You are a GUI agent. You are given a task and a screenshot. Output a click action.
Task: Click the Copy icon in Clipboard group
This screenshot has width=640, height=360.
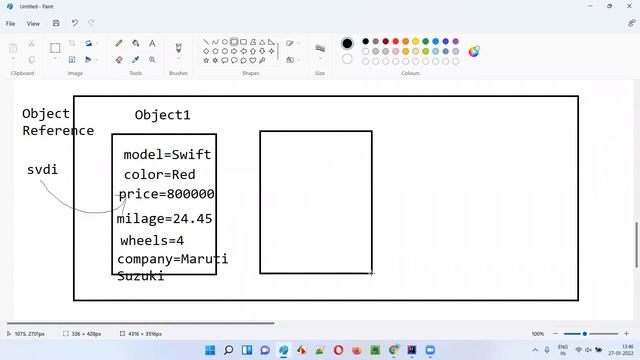point(31,60)
